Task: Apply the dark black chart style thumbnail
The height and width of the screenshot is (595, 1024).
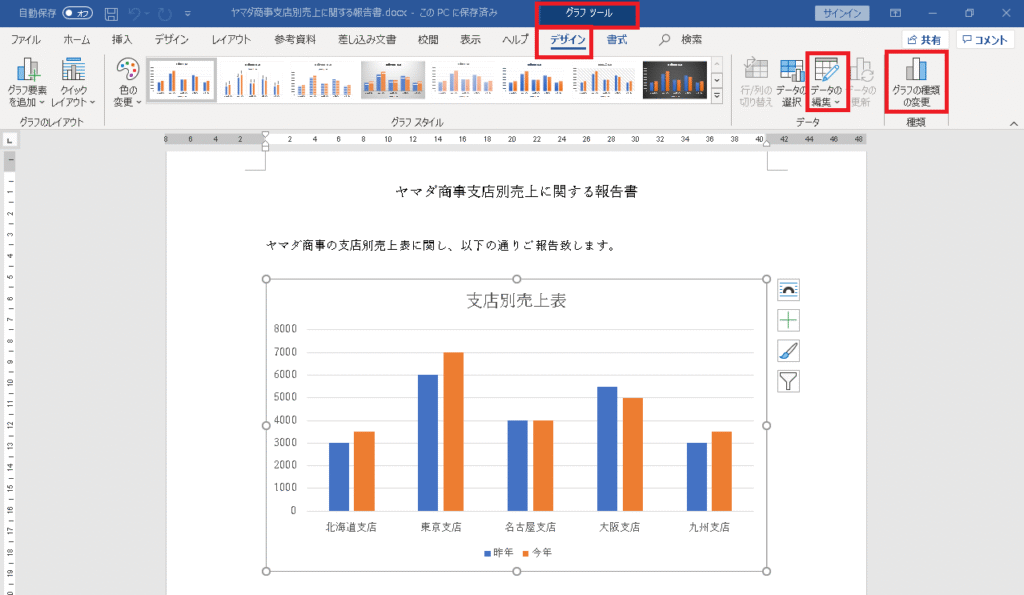Action: (x=675, y=80)
